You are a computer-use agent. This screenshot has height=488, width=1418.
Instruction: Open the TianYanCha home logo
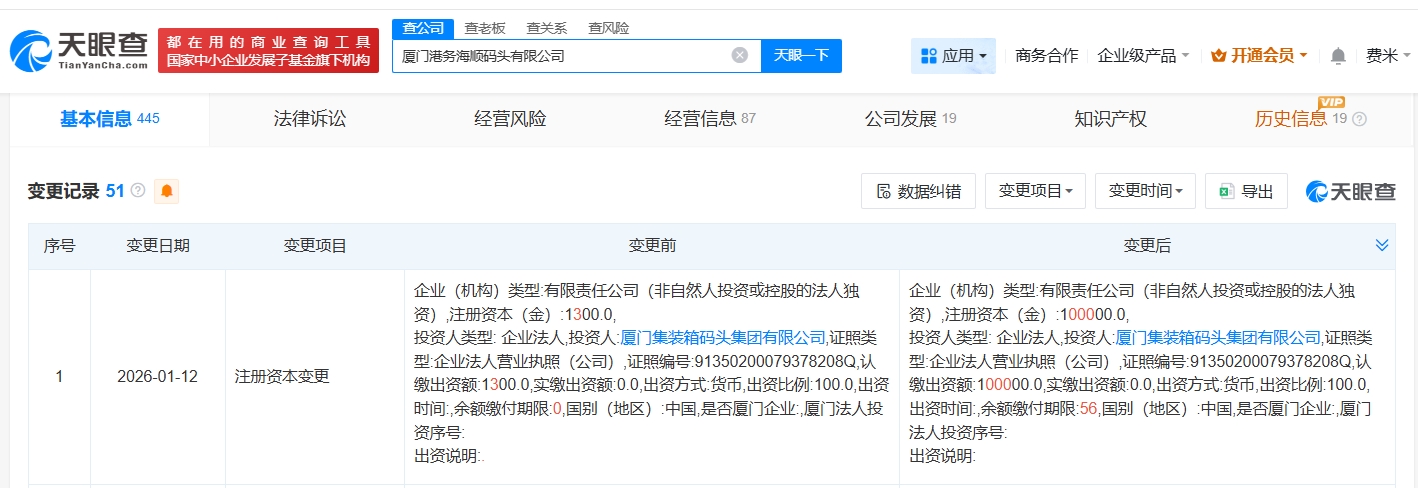pos(79,50)
